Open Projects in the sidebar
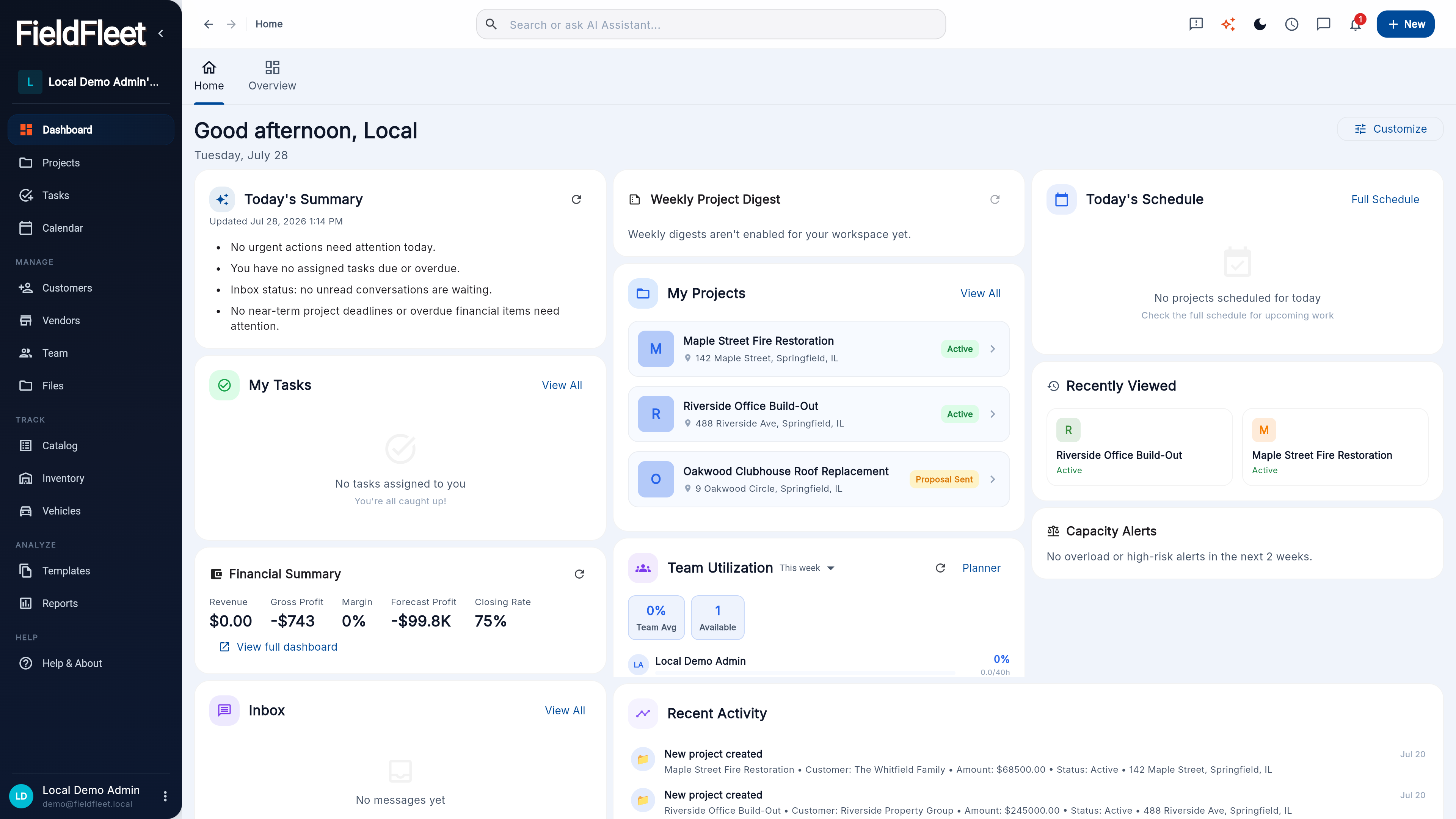This screenshot has height=819, width=1456. point(91,163)
